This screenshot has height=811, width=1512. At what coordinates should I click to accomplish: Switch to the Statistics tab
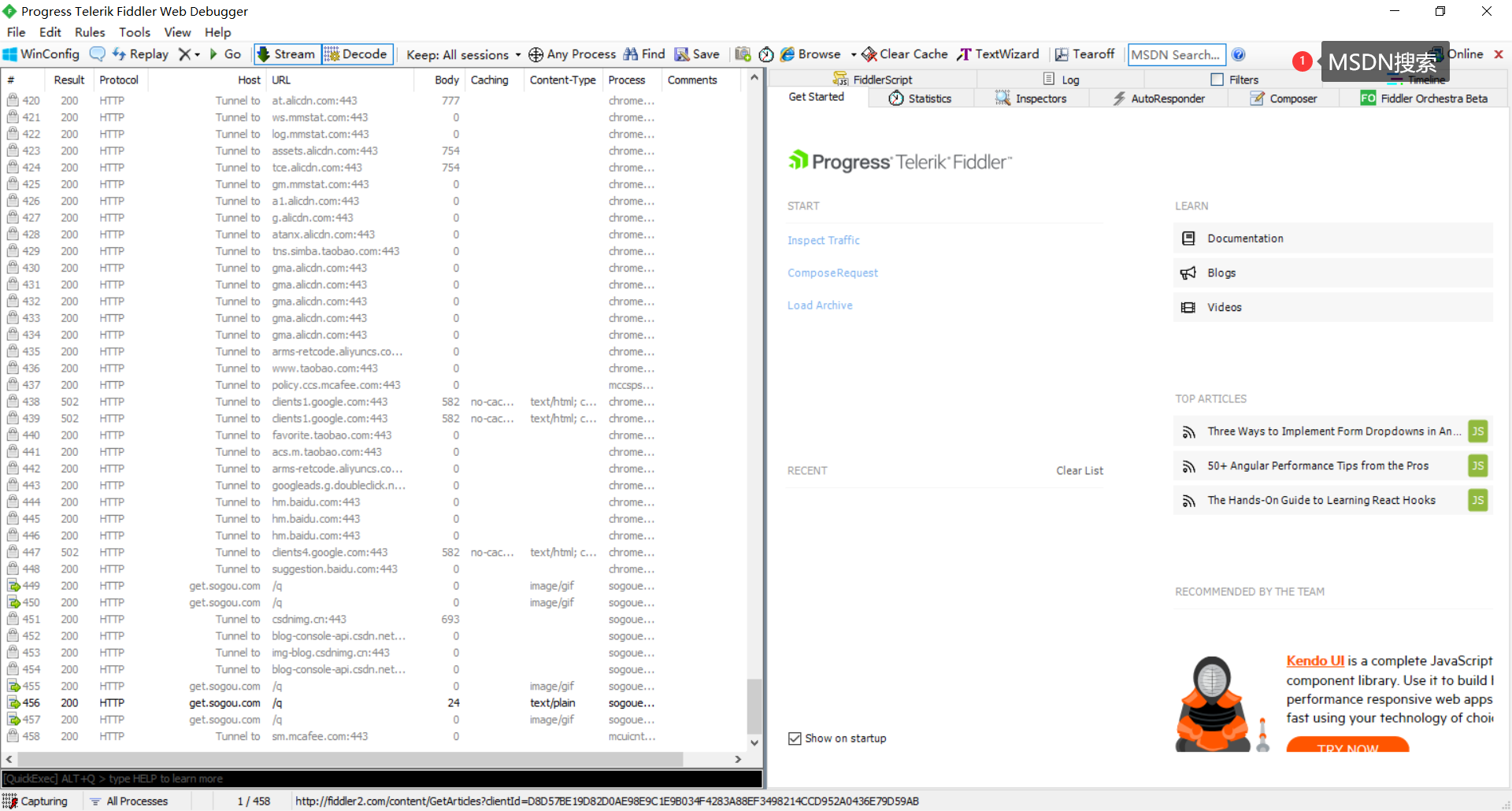coord(920,98)
